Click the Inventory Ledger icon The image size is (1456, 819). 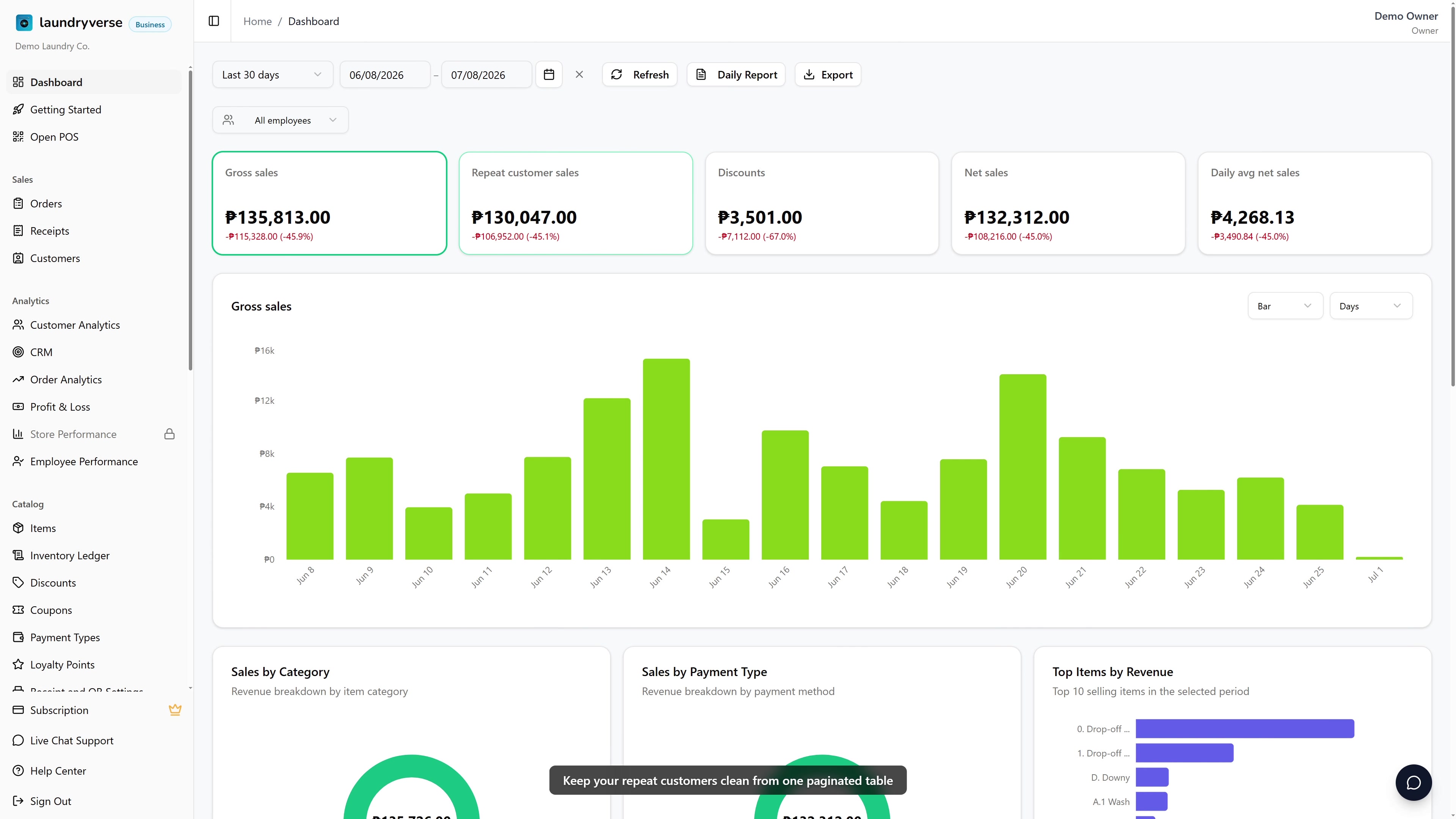[18, 555]
